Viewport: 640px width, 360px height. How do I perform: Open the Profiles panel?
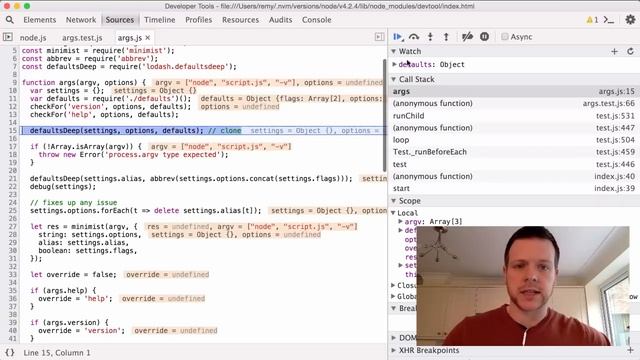[198, 20]
